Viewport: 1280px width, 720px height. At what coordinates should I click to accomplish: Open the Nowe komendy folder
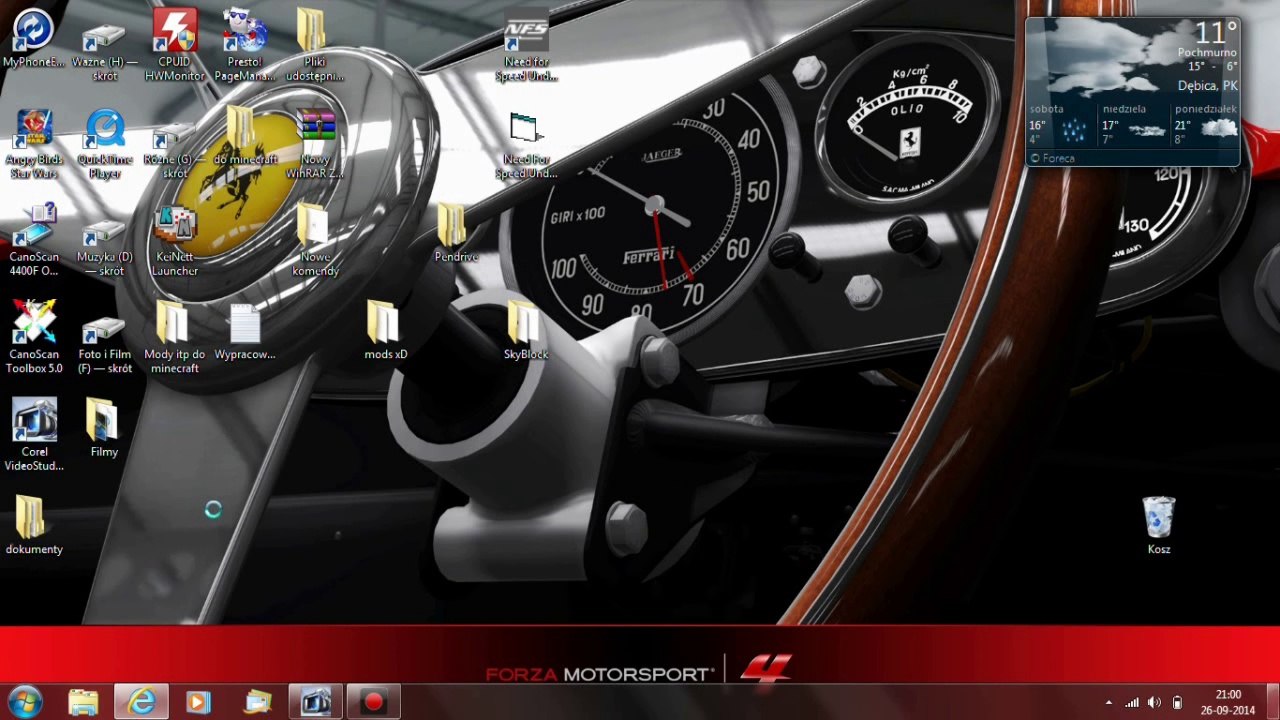315,241
